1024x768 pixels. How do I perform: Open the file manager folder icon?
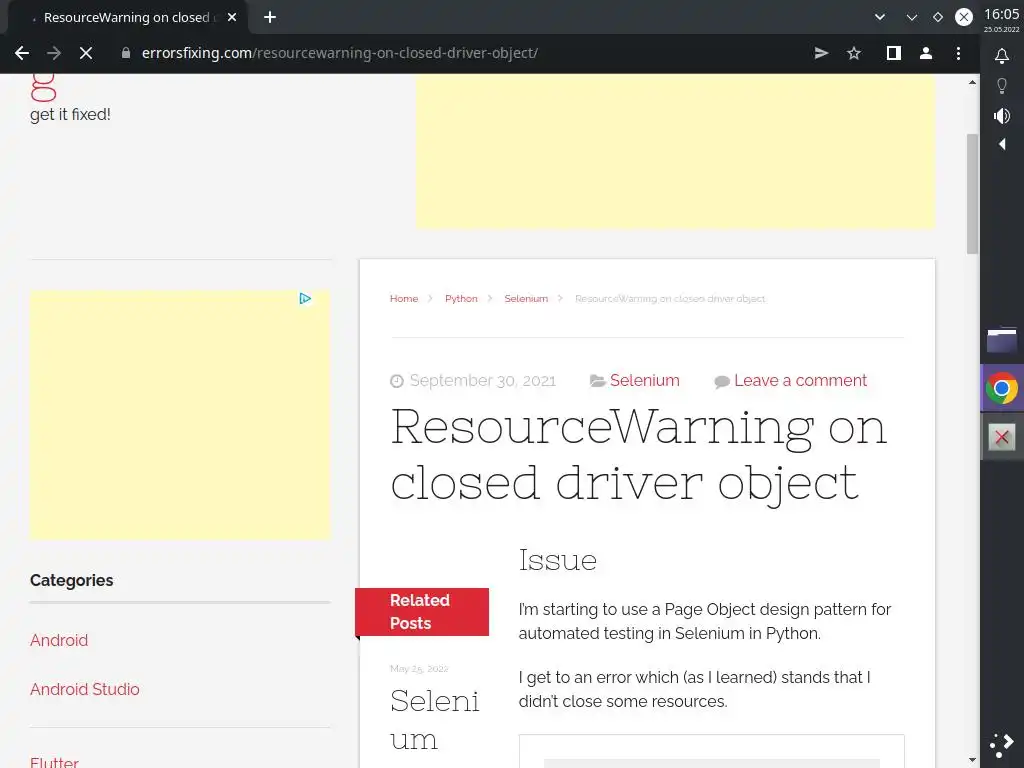1002,340
